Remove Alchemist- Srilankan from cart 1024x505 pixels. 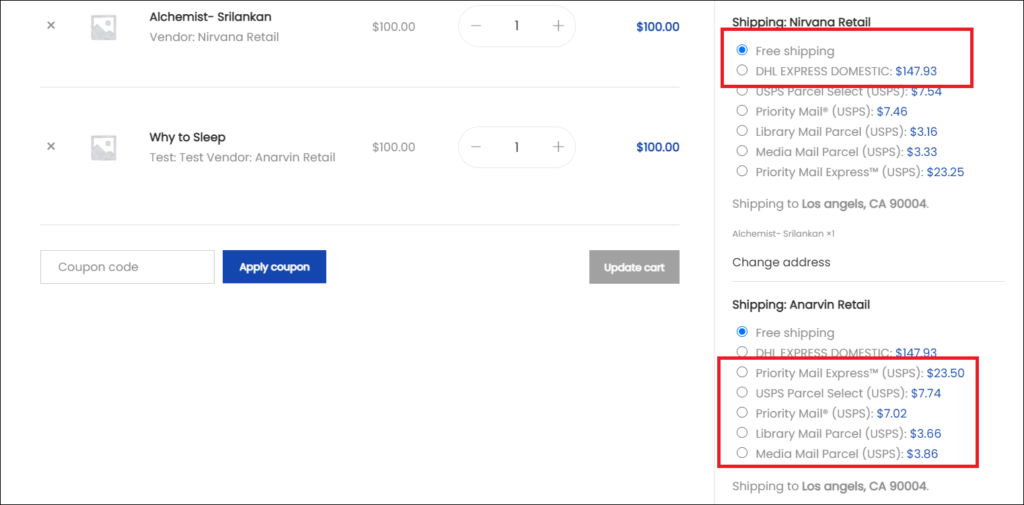51,25
